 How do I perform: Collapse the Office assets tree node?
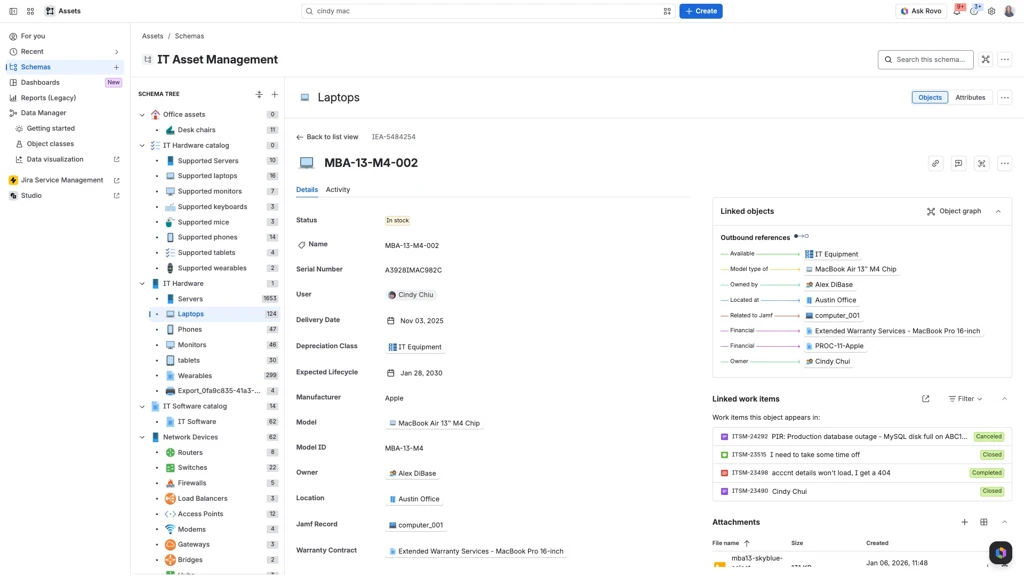[x=142, y=115]
